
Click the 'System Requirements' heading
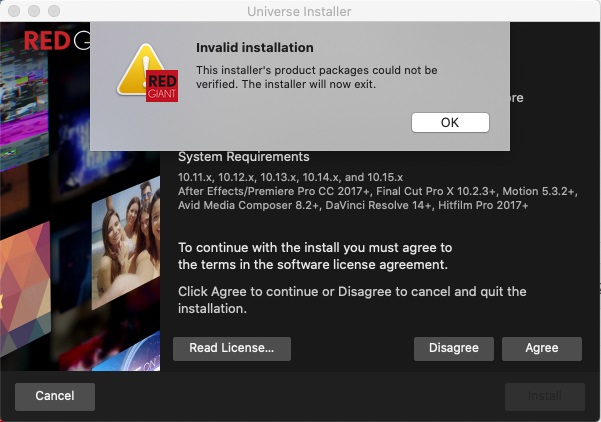[244, 157]
